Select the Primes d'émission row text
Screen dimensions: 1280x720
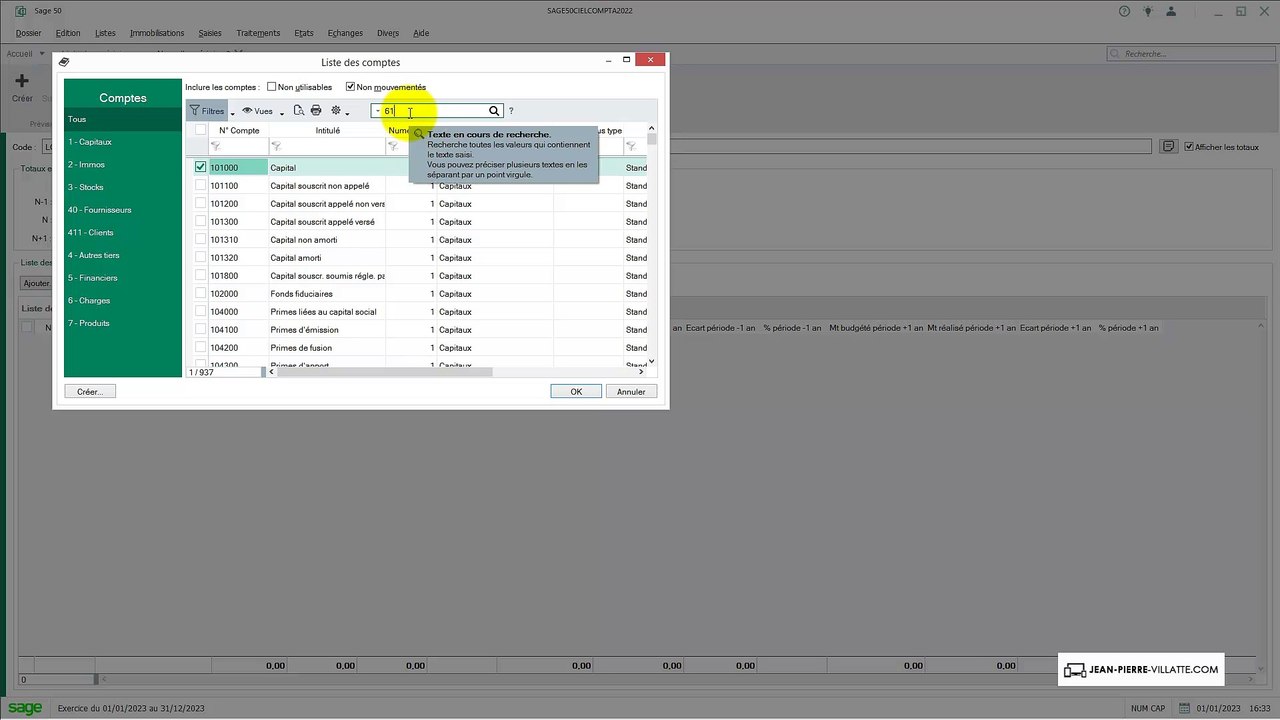pyautogui.click(x=304, y=329)
